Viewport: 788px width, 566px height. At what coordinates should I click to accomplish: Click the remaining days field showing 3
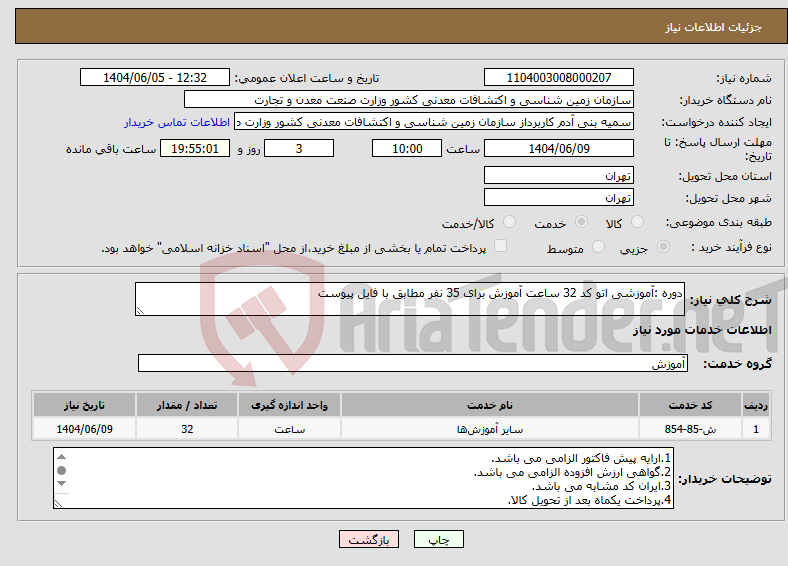[299, 148]
